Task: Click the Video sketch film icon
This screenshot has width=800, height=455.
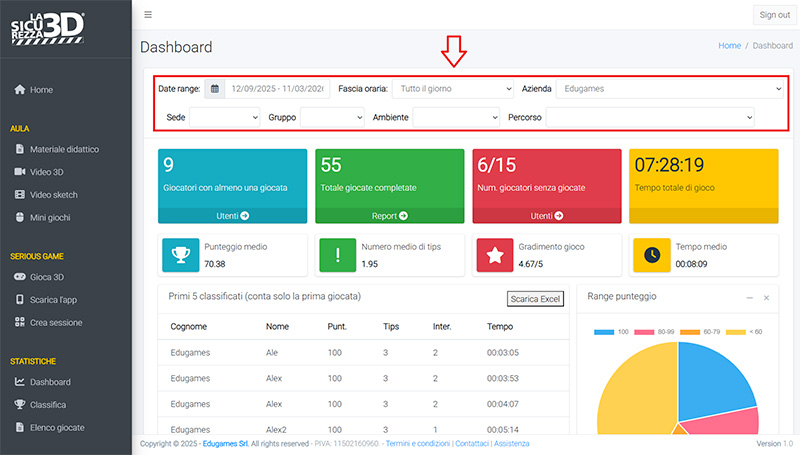Action: (x=19, y=194)
